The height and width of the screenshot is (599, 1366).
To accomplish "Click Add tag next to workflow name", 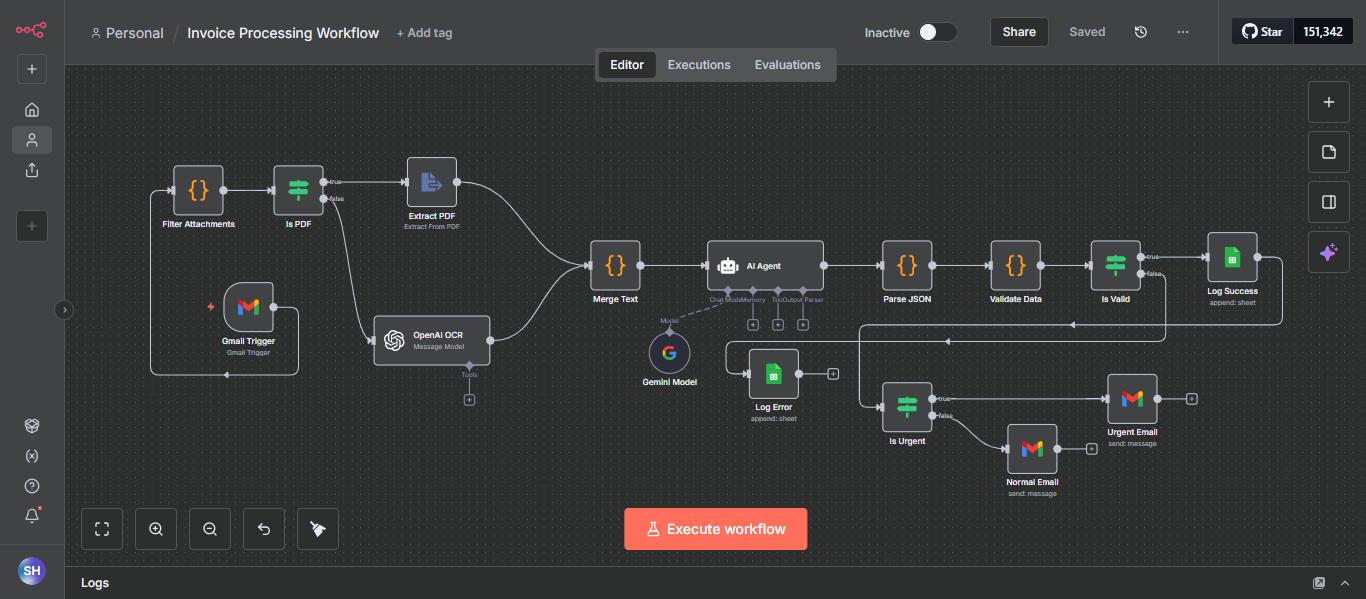I will (x=424, y=33).
